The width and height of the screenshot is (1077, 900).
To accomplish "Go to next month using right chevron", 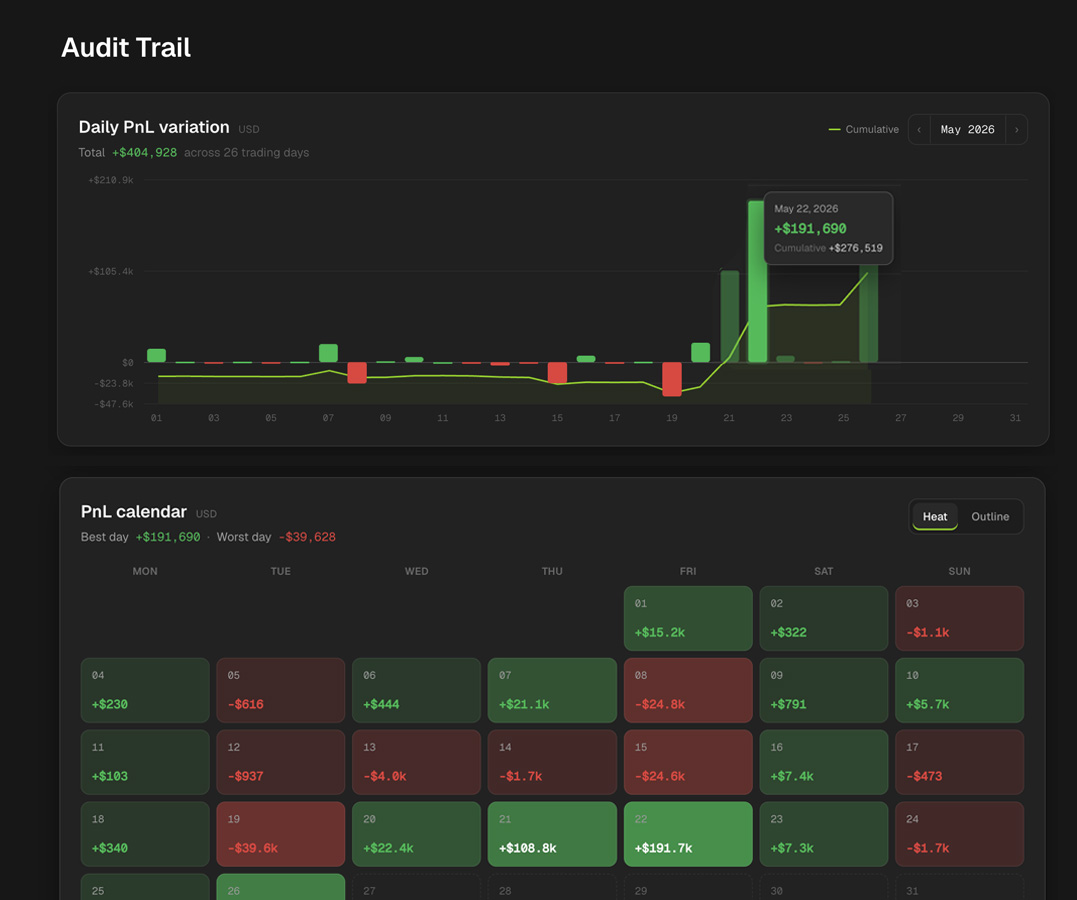I will coord(1017,129).
